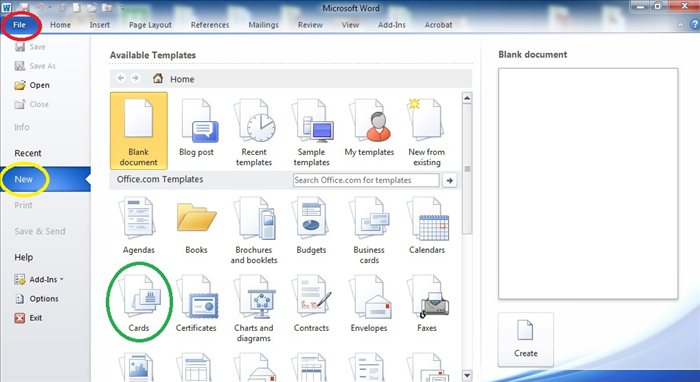
Task: Open the Contracts template category
Action: click(311, 303)
